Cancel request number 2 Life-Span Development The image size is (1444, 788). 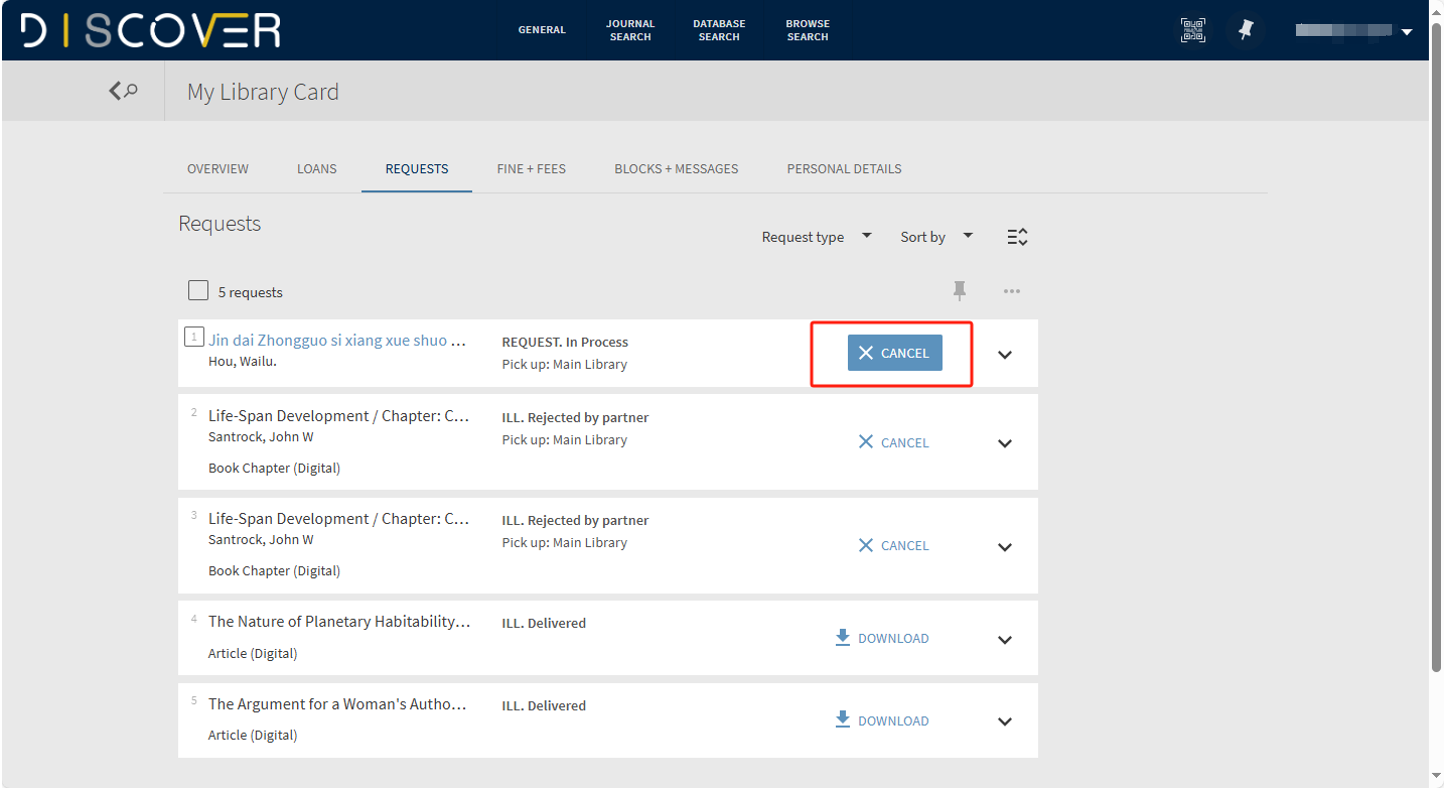pyautogui.click(x=894, y=442)
